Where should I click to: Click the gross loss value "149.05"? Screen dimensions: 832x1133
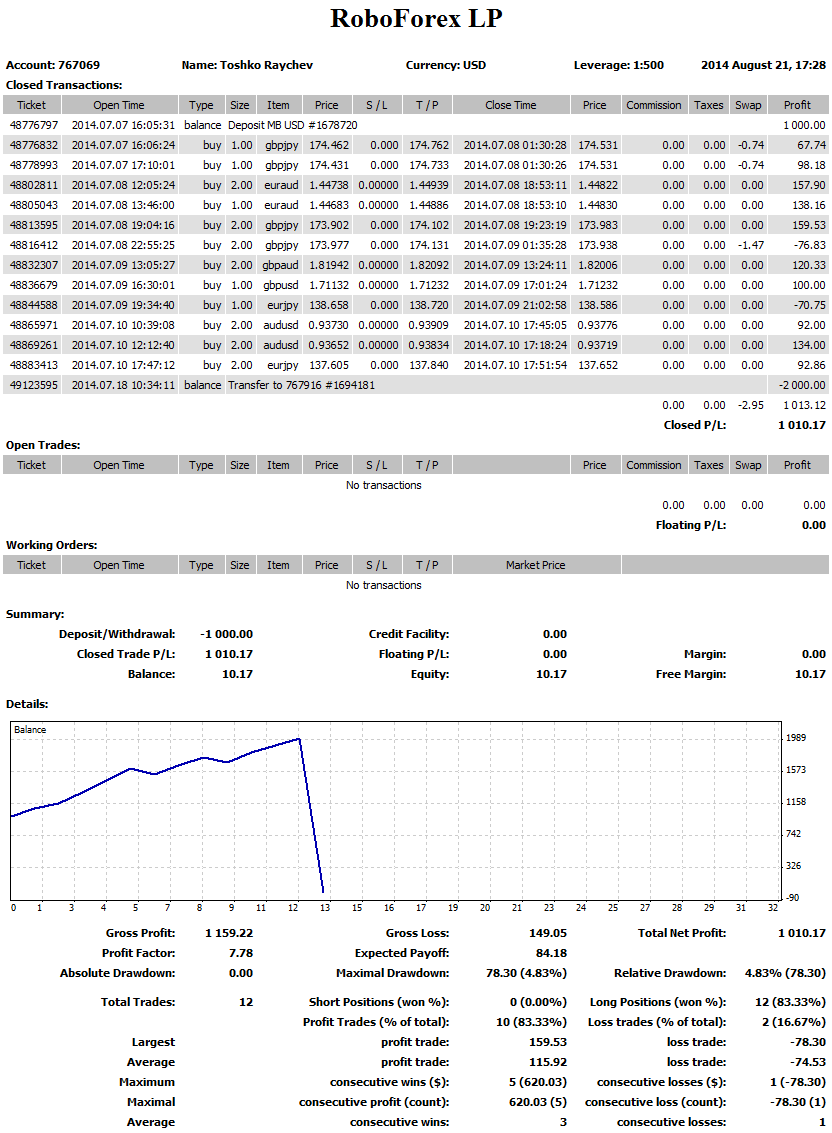coord(548,933)
